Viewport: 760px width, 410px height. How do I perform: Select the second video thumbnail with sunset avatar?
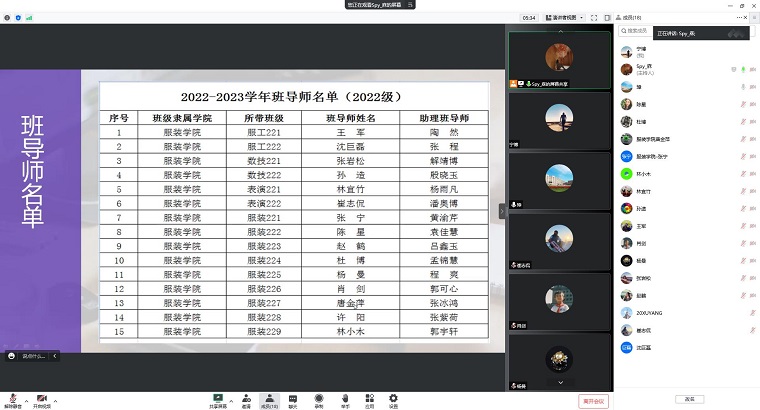pos(559,121)
